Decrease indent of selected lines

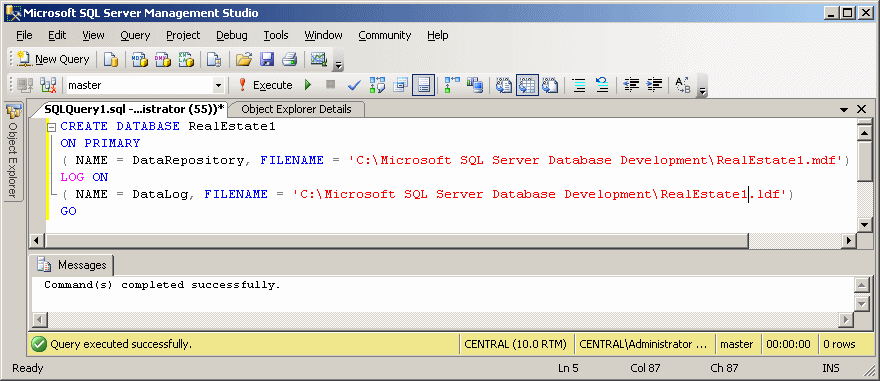pos(631,85)
